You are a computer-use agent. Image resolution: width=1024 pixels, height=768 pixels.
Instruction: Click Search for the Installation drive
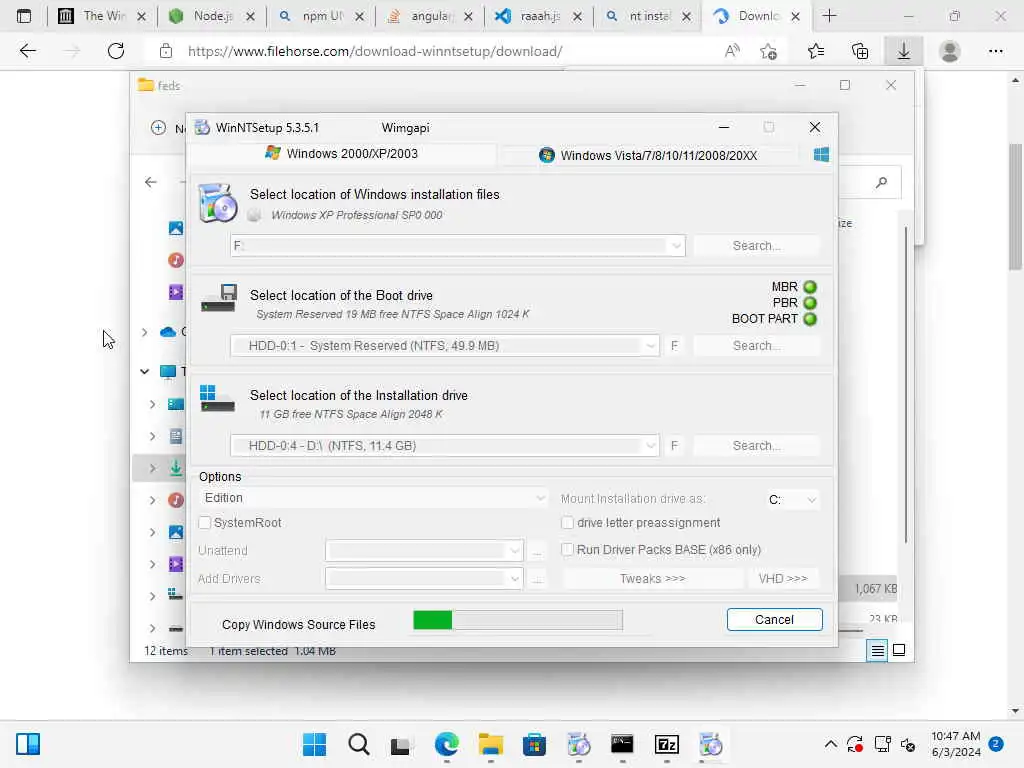pos(756,445)
